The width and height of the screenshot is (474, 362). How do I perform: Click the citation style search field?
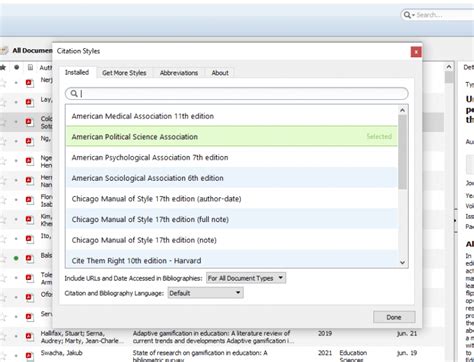coord(237,94)
